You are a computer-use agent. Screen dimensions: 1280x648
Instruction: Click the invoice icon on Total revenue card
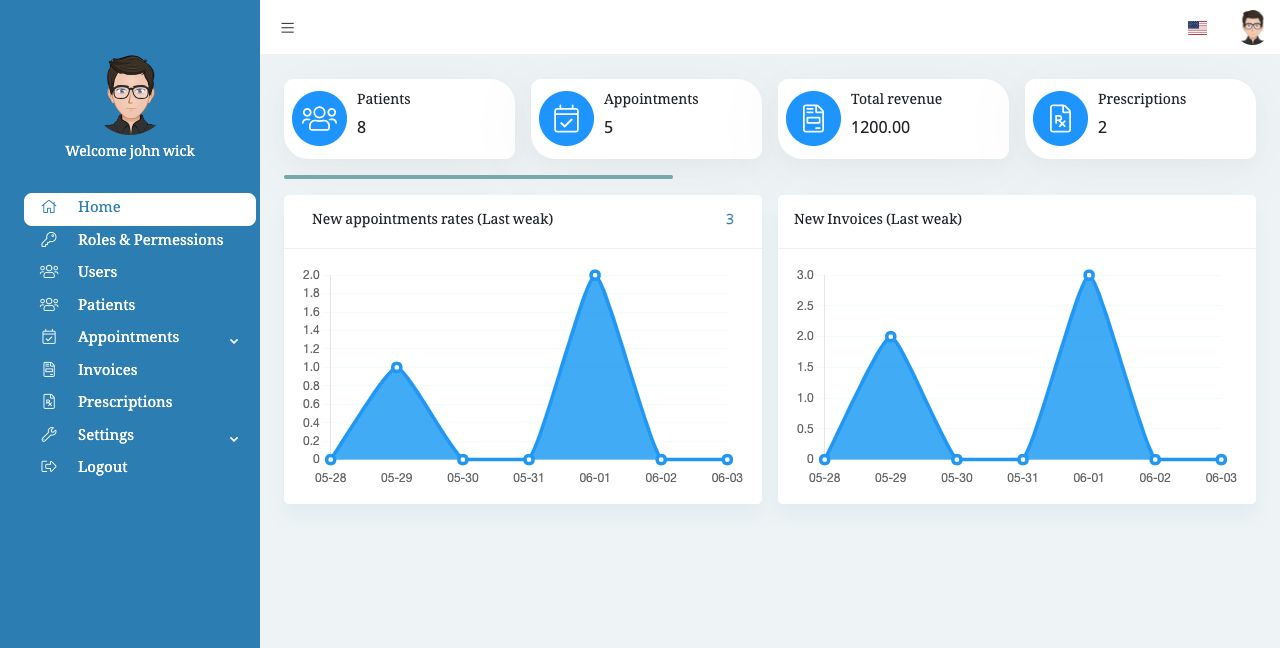click(x=813, y=118)
